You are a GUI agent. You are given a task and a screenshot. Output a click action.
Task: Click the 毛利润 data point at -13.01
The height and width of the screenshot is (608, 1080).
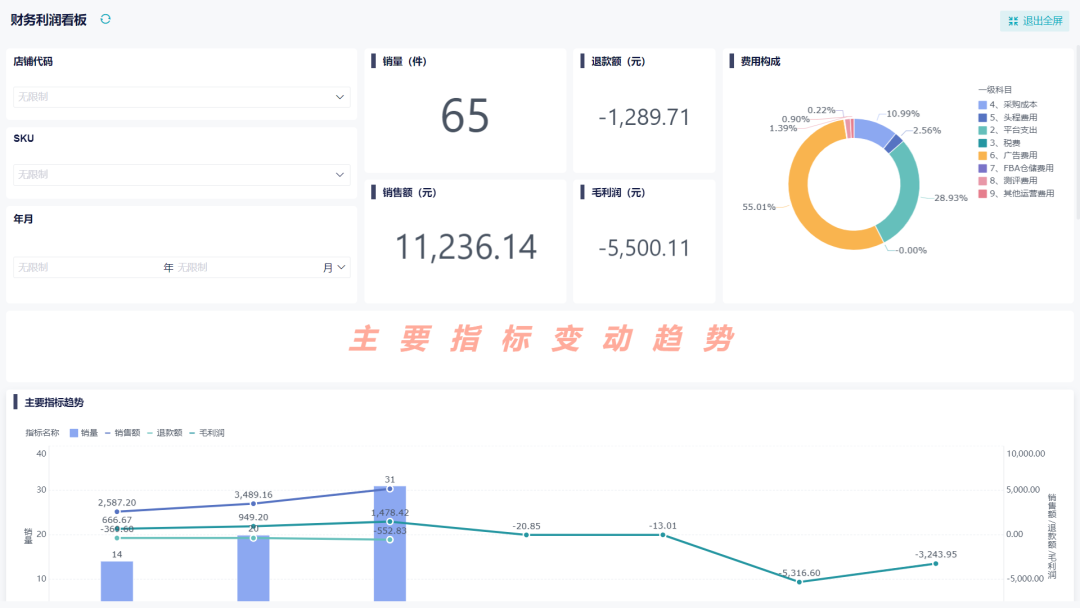663,535
